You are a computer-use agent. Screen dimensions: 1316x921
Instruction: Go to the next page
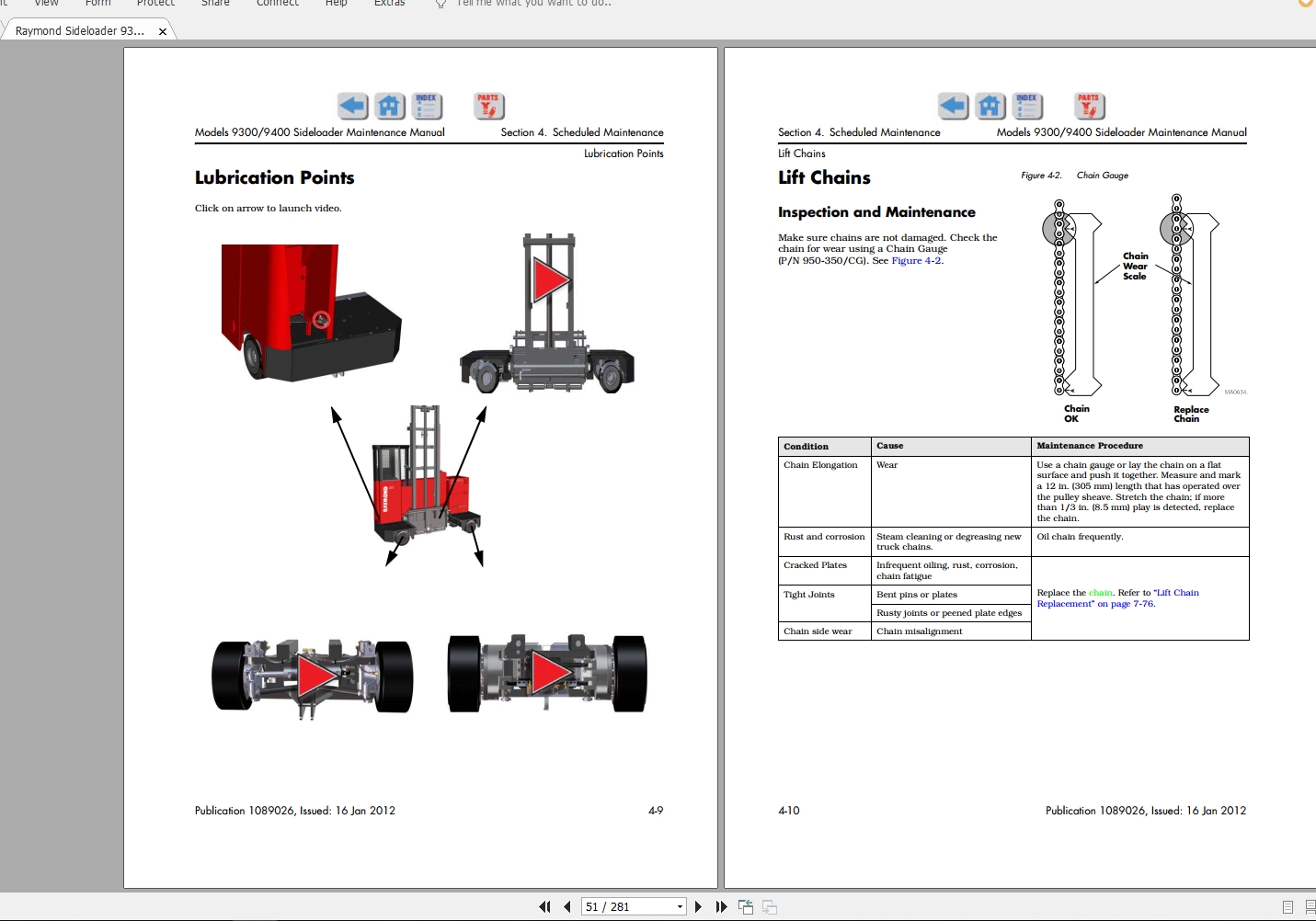(x=698, y=907)
